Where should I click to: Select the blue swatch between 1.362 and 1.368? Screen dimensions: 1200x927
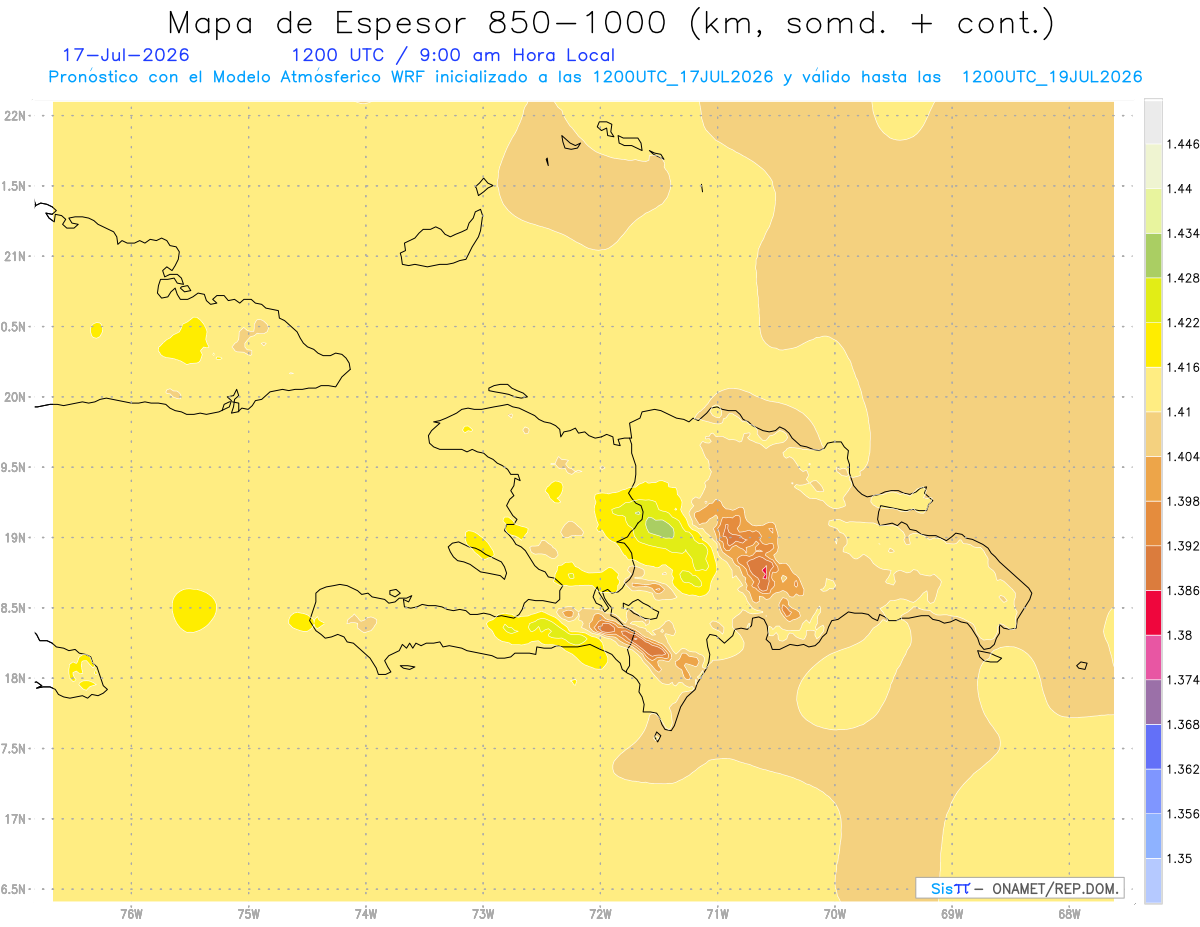[1153, 746]
